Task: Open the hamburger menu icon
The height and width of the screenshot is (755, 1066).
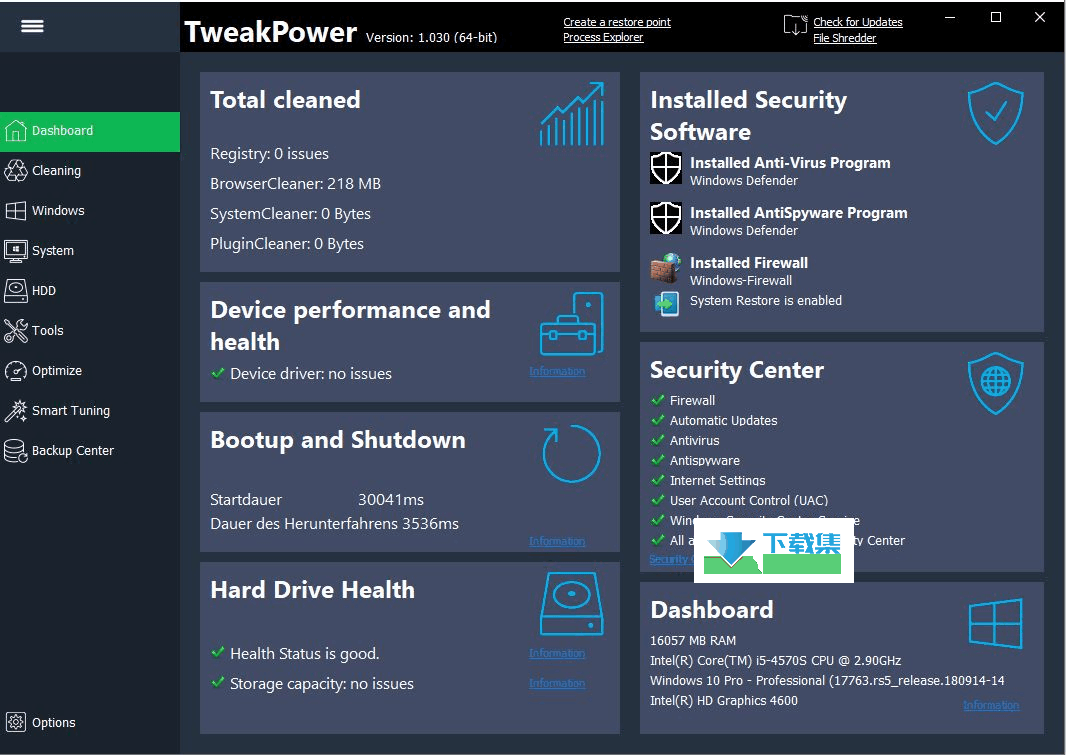Action: click(32, 26)
